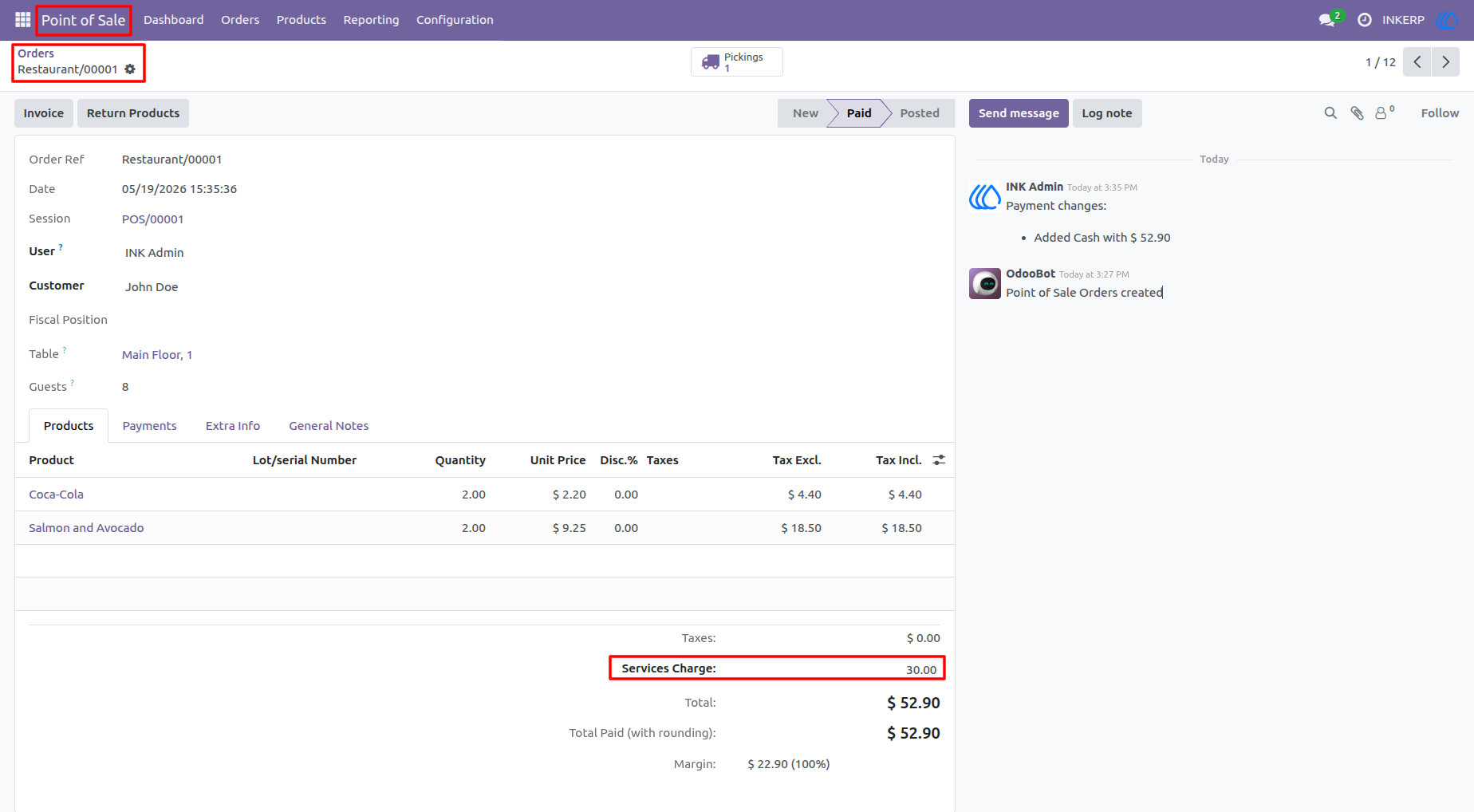Go to next order record
1474x812 pixels.
pos(1445,62)
